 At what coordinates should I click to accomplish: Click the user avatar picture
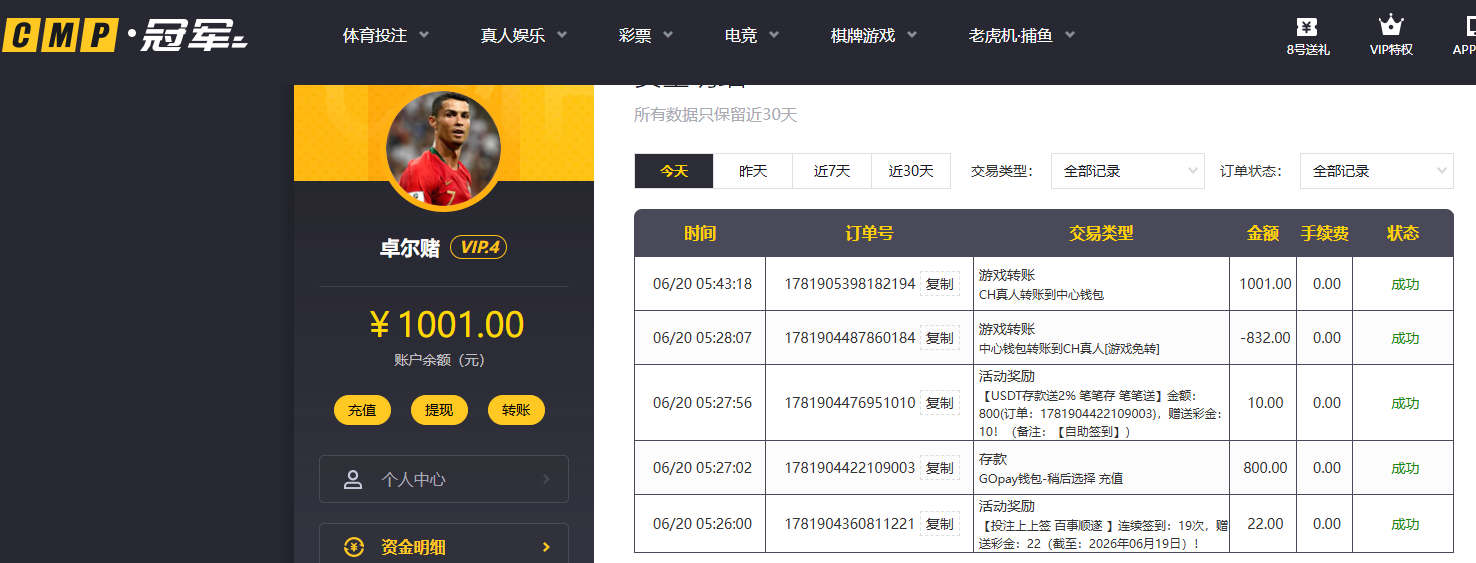coord(443,149)
